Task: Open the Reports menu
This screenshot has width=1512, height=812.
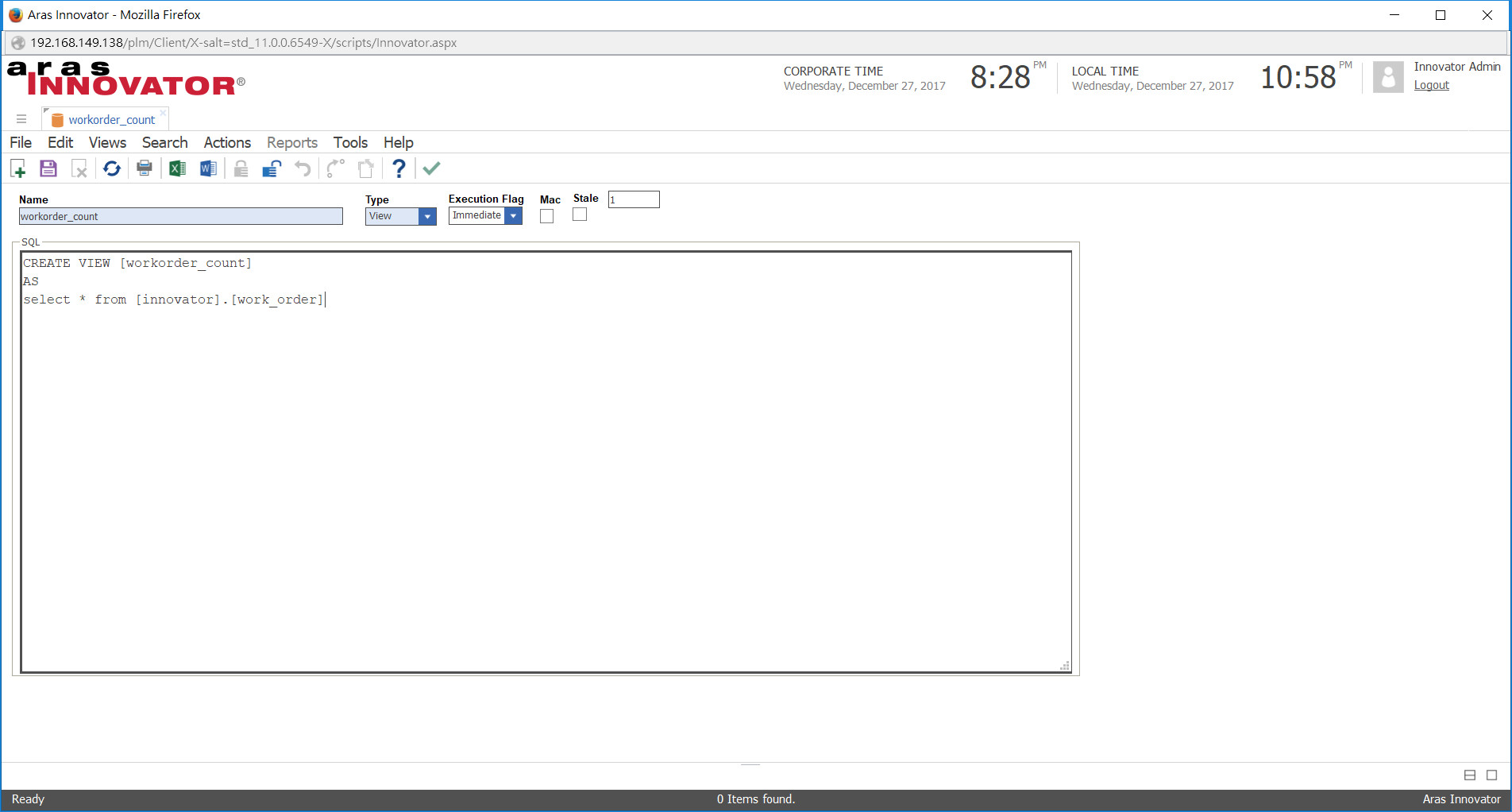Action: [292, 142]
